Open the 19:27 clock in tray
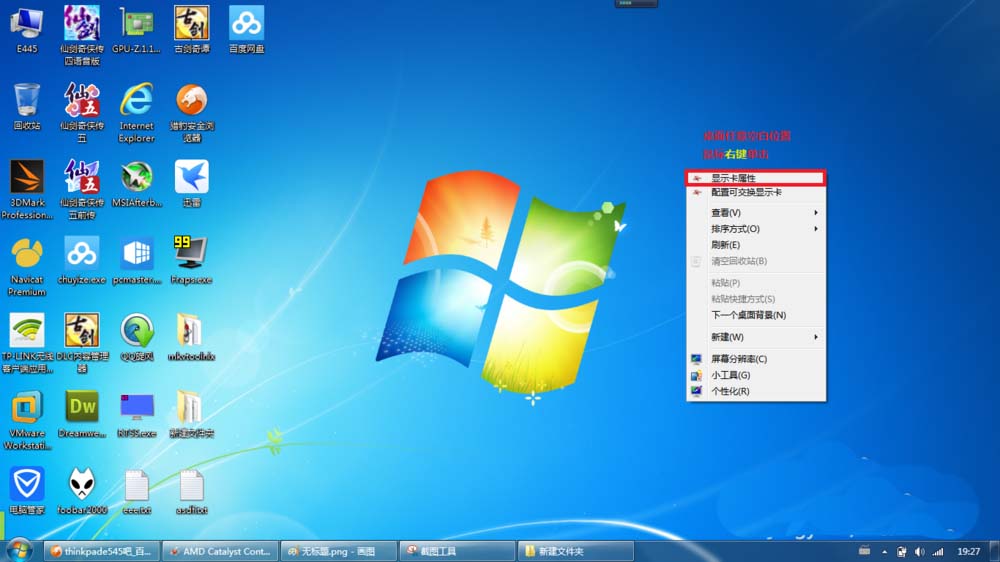Image resolution: width=1000 pixels, height=562 pixels. [x=968, y=551]
